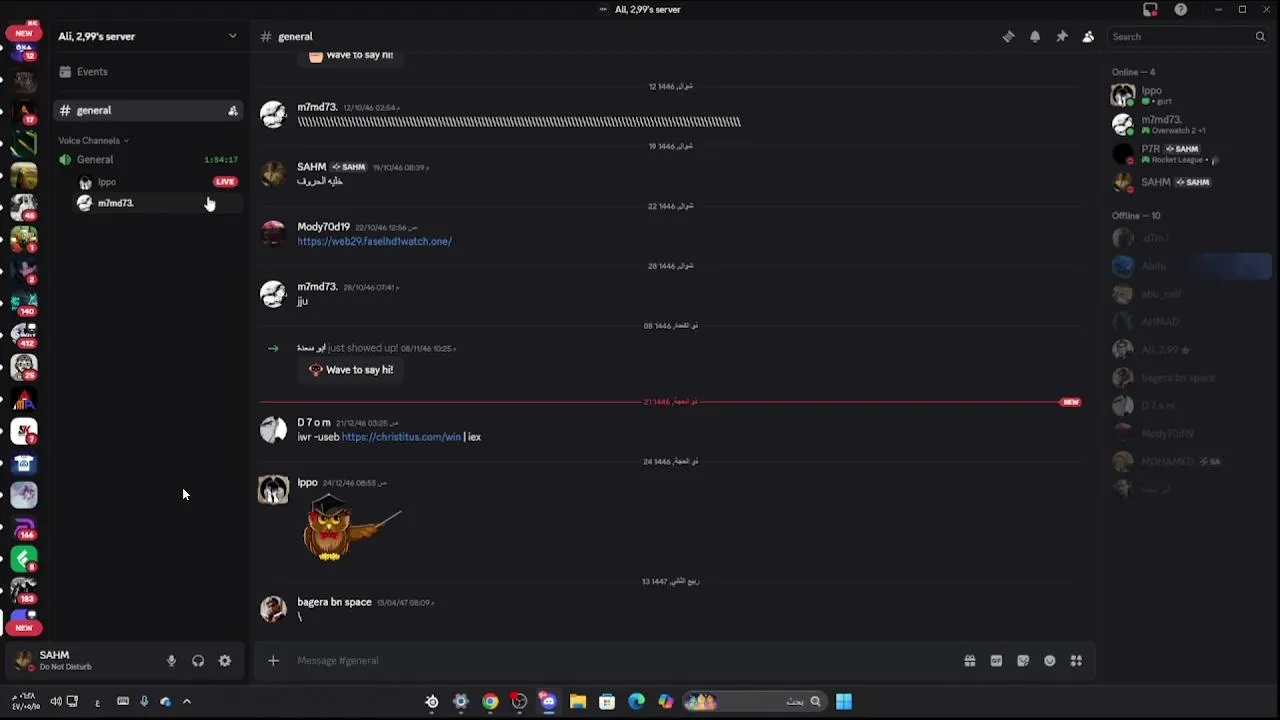Open server icon with 166 badge
This screenshot has height=720, width=1280.
click(x=24, y=528)
